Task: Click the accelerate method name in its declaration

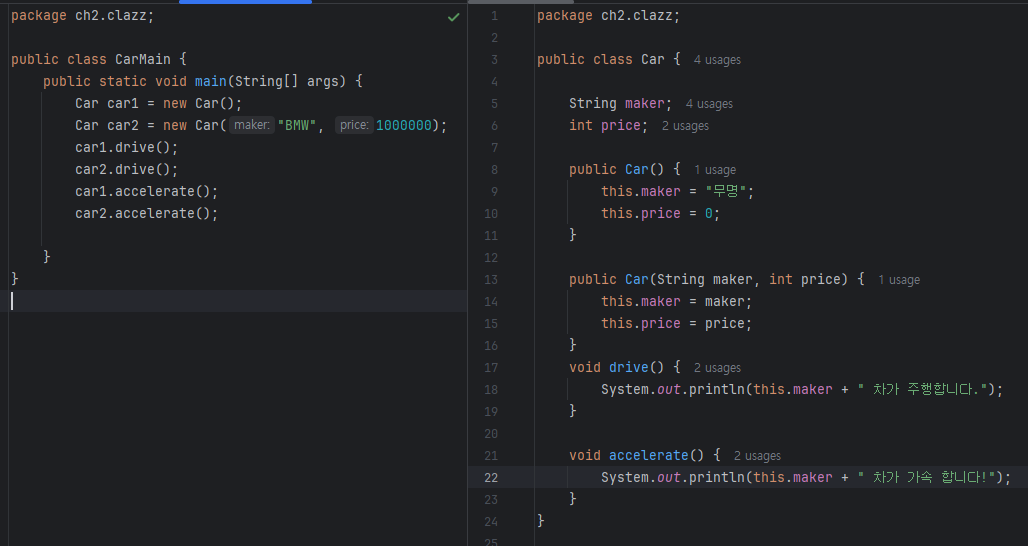Action: pos(648,455)
